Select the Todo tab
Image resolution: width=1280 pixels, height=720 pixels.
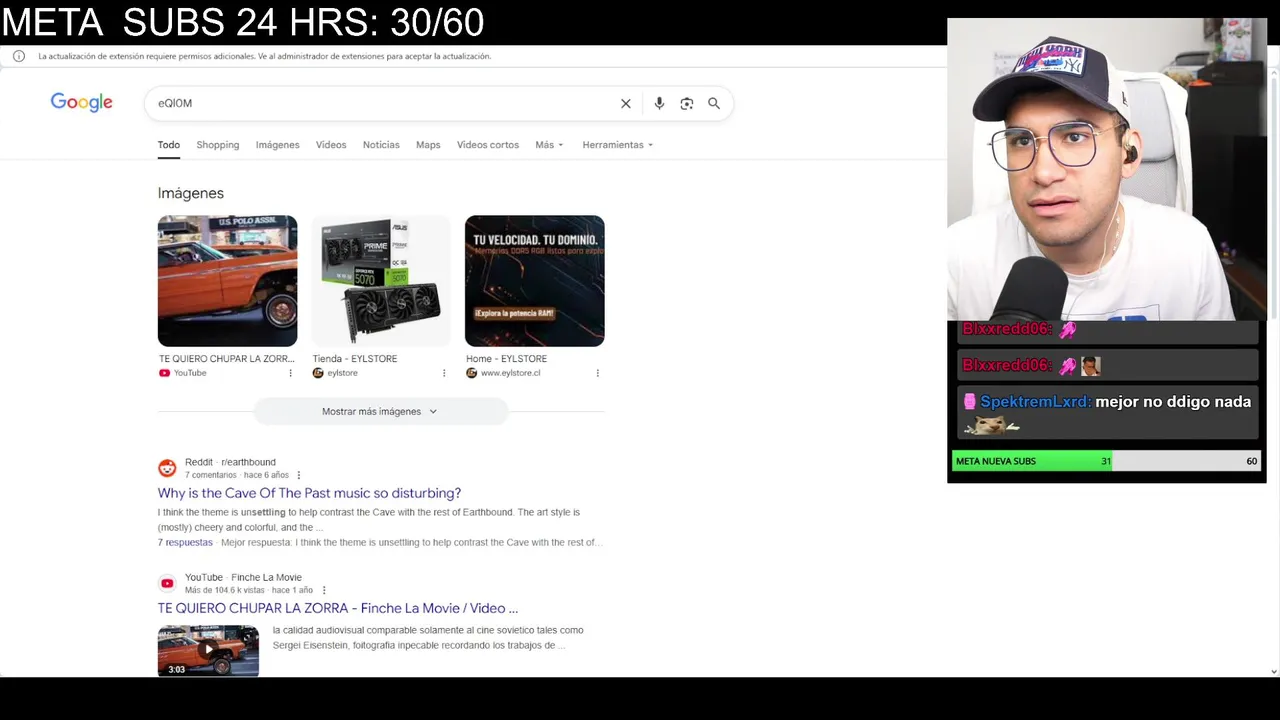[169, 145]
